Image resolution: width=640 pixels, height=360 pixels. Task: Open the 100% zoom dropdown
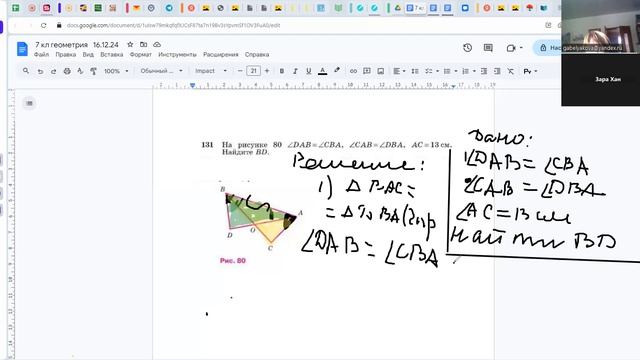coord(116,71)
